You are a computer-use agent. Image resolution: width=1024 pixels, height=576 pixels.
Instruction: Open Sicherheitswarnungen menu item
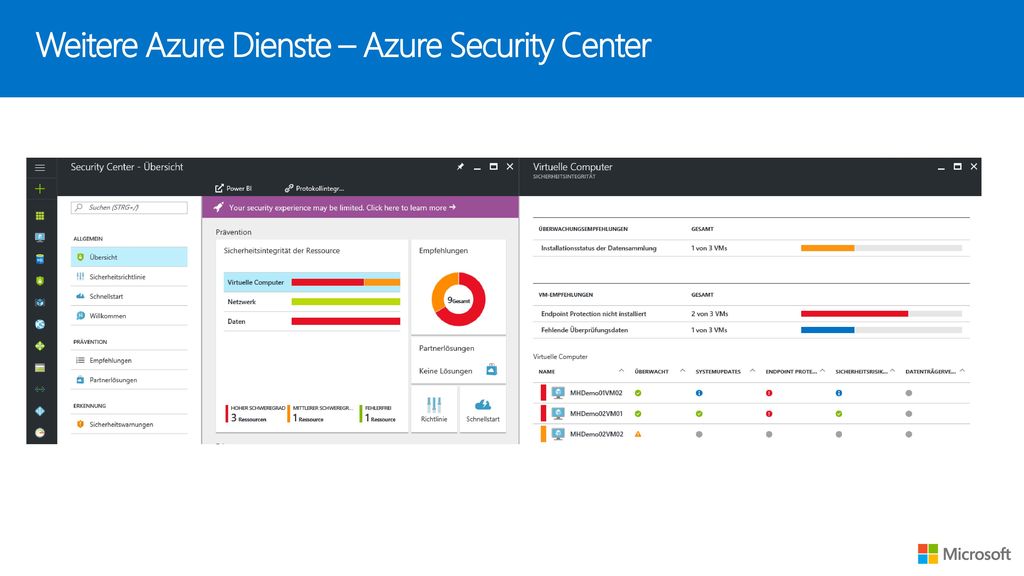[x=129, y=424]
